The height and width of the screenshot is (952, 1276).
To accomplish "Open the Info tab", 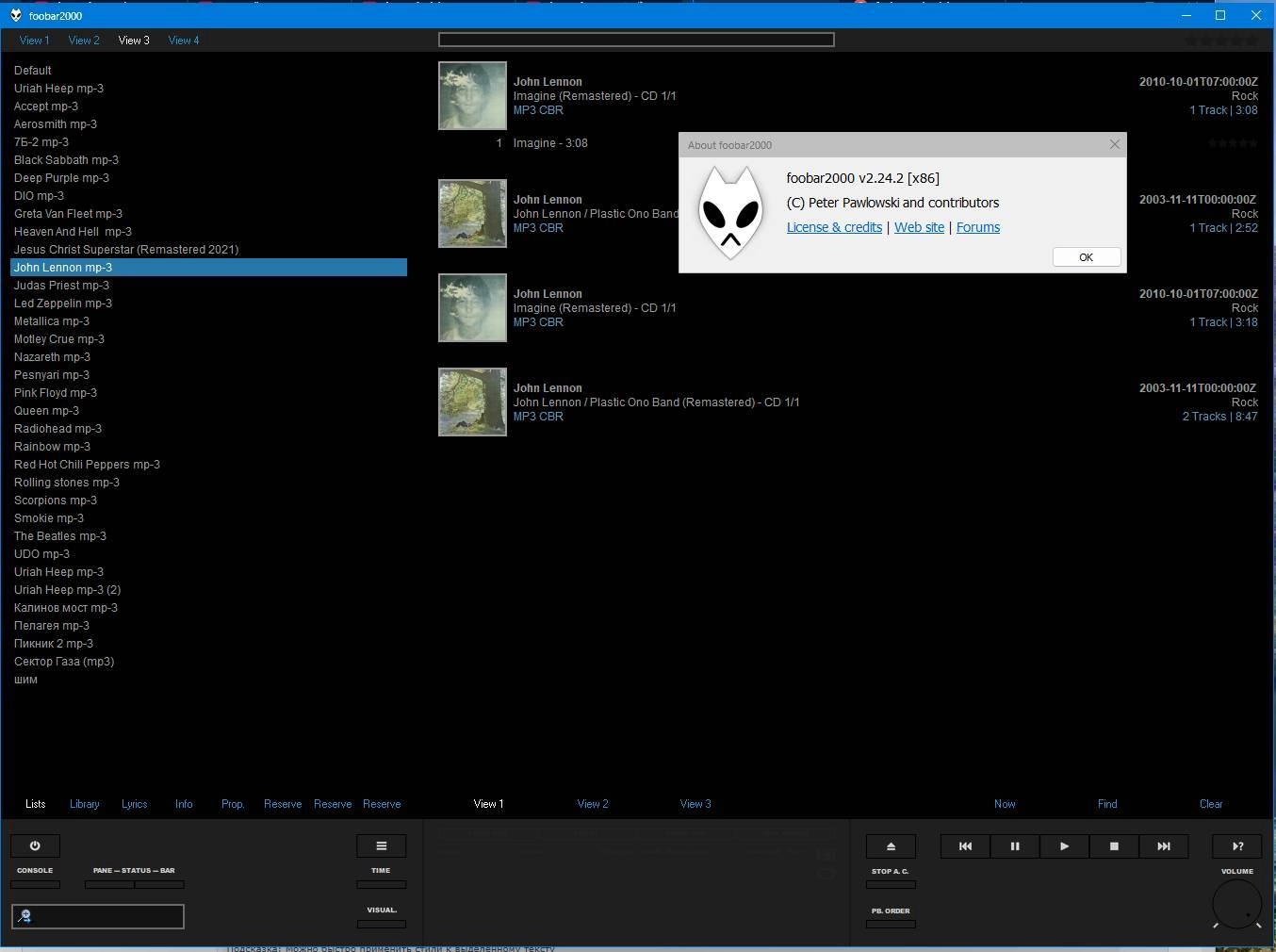I will point(184,804).
